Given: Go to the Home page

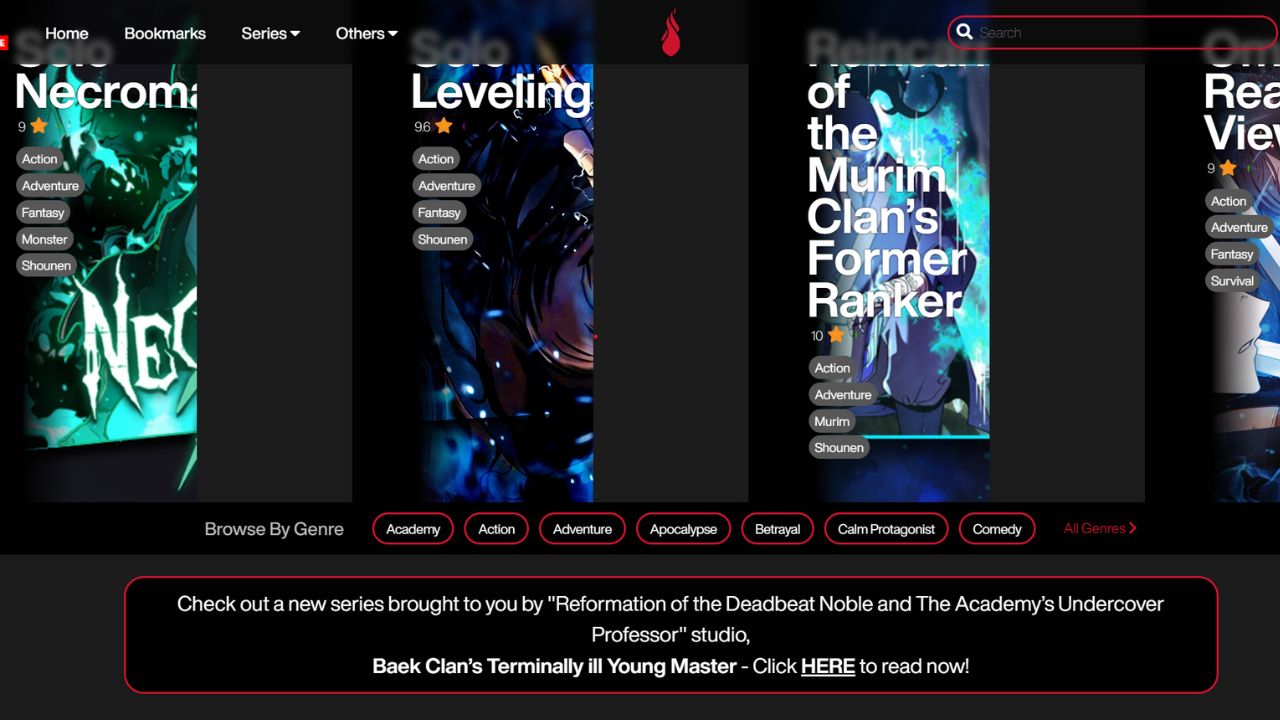Looking at the screenshot, I should tap(67, 33).
